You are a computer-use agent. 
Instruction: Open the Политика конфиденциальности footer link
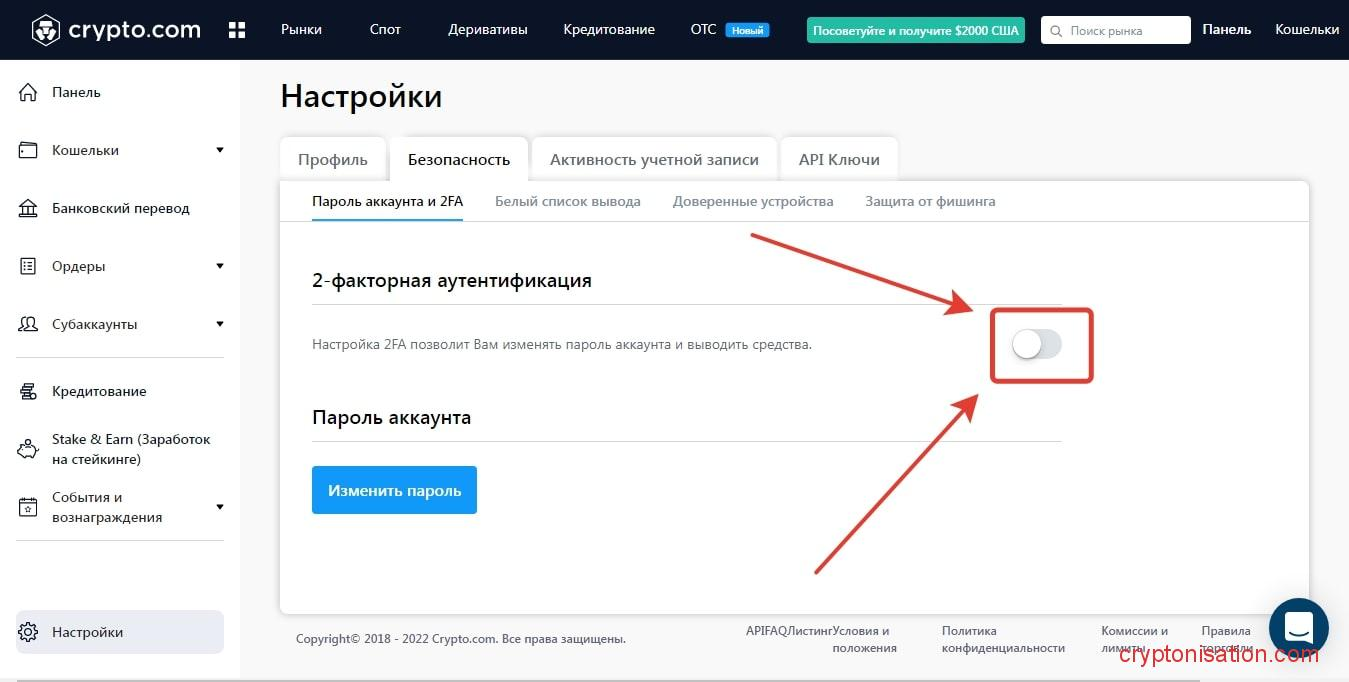(1002, 639)
